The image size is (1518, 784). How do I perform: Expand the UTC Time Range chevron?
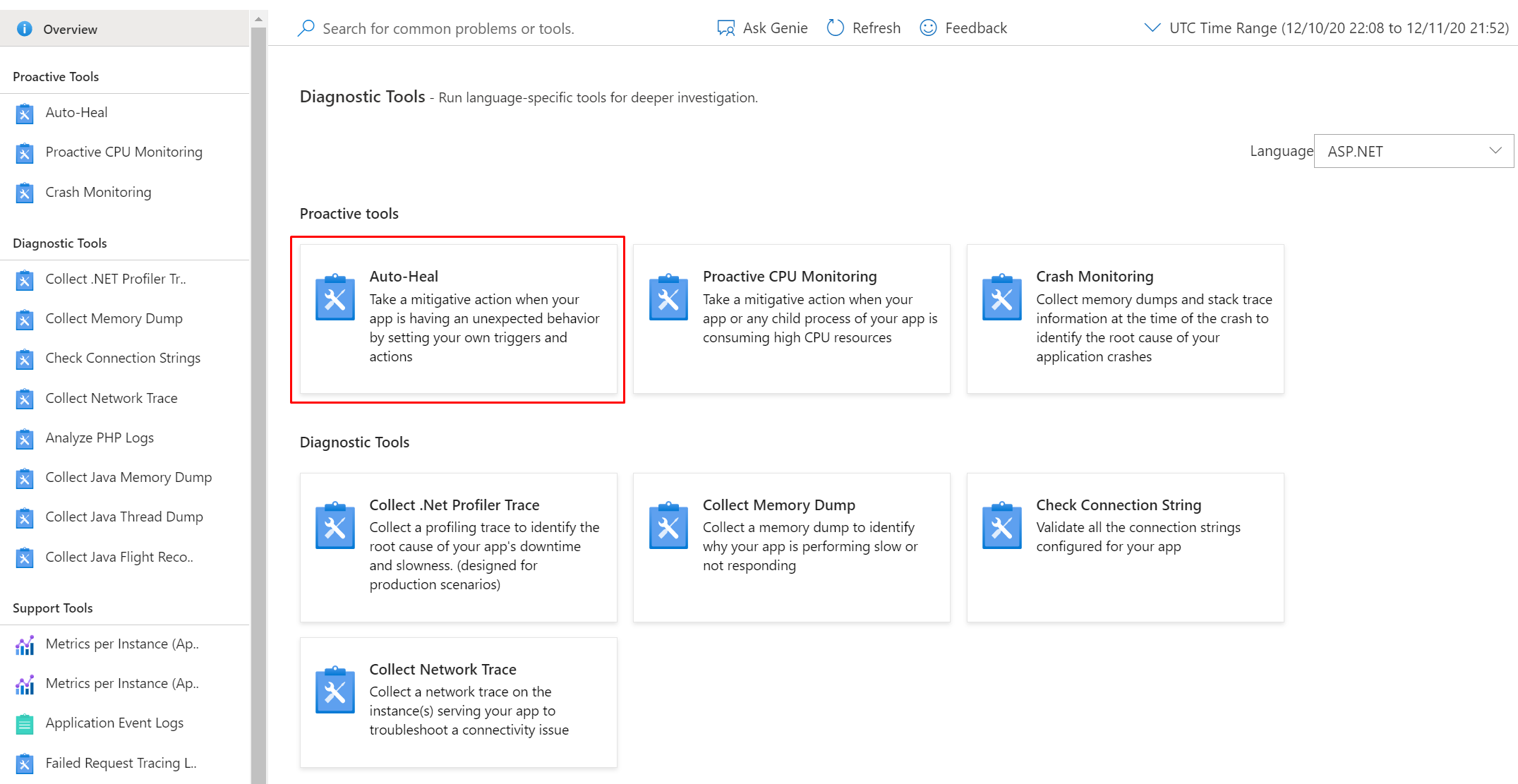(1152, 28)
